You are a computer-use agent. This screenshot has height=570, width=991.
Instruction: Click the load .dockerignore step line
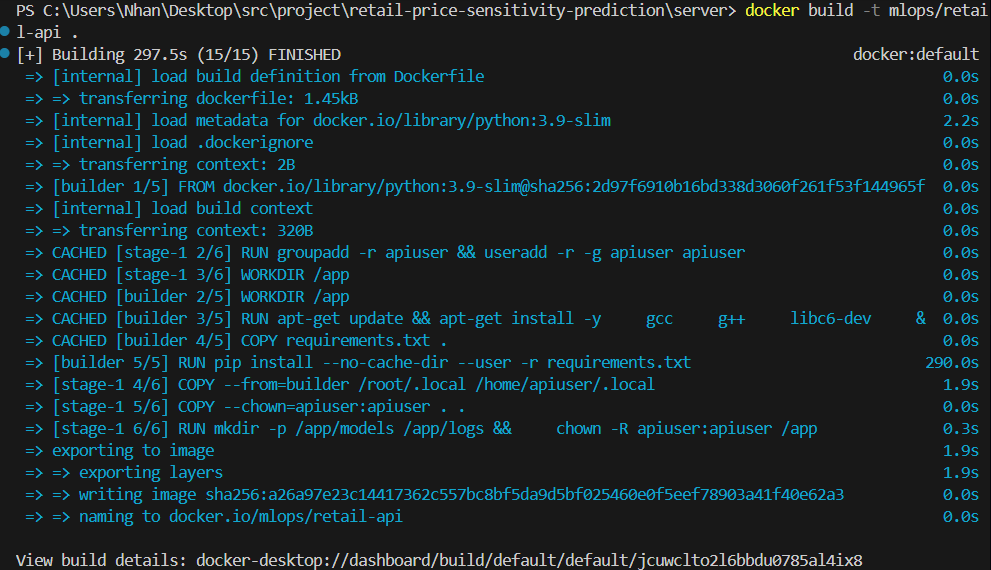183,142
